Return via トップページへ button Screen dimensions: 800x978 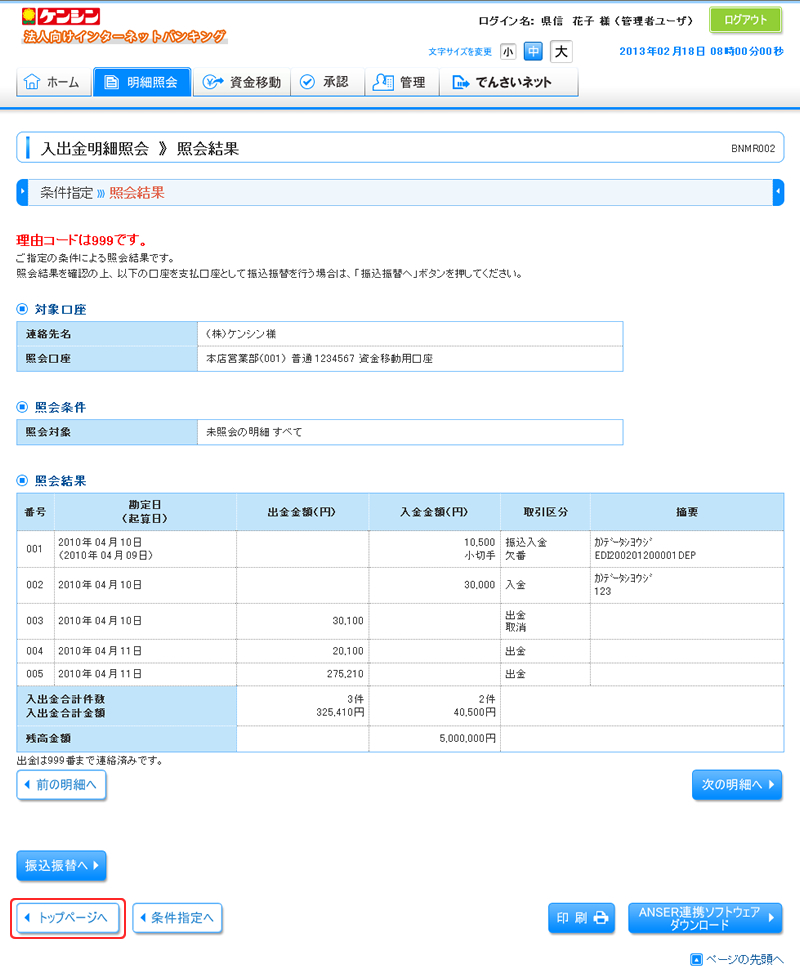[67, 918]
